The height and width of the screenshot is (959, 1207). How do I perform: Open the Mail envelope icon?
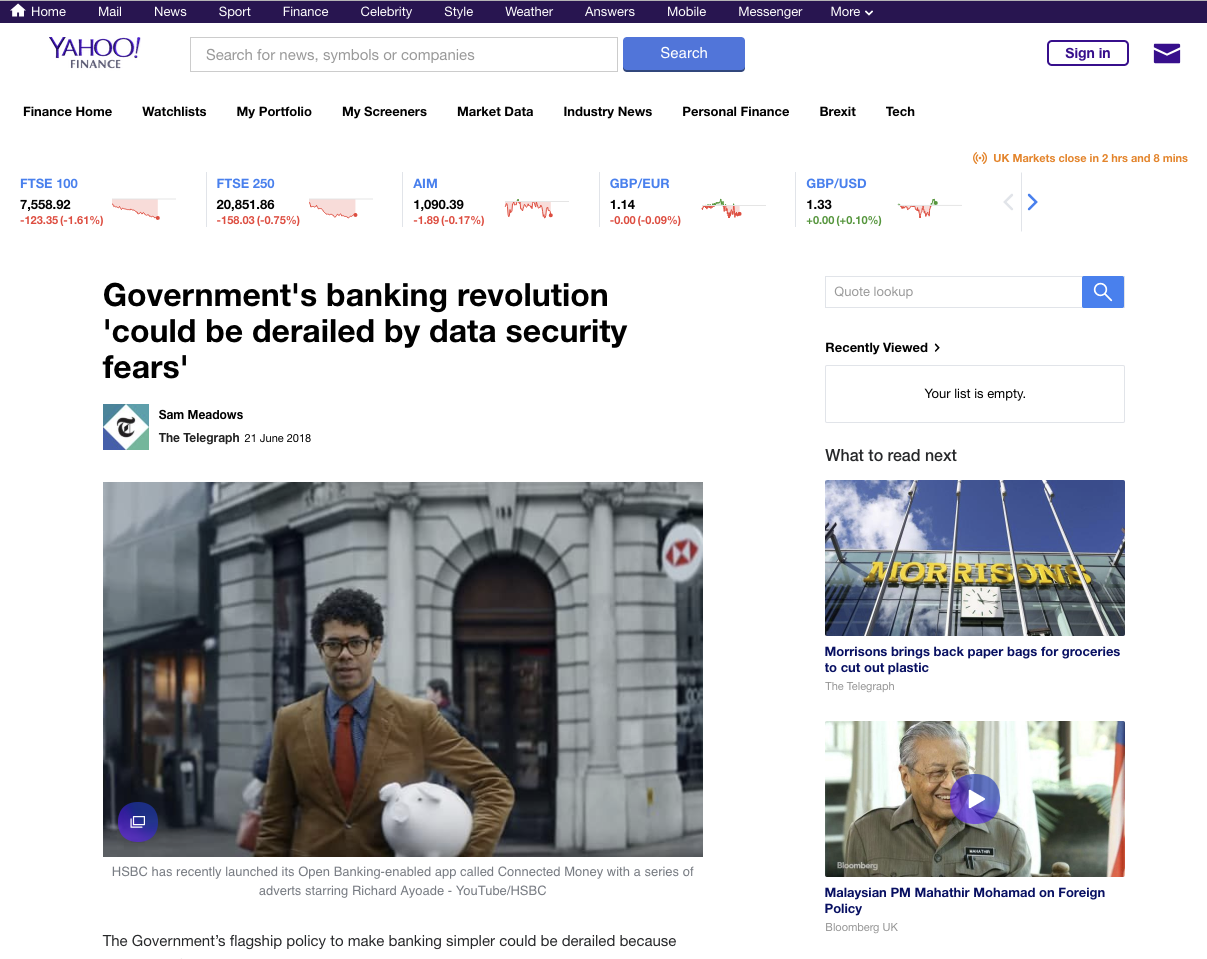pos(1167,54)
